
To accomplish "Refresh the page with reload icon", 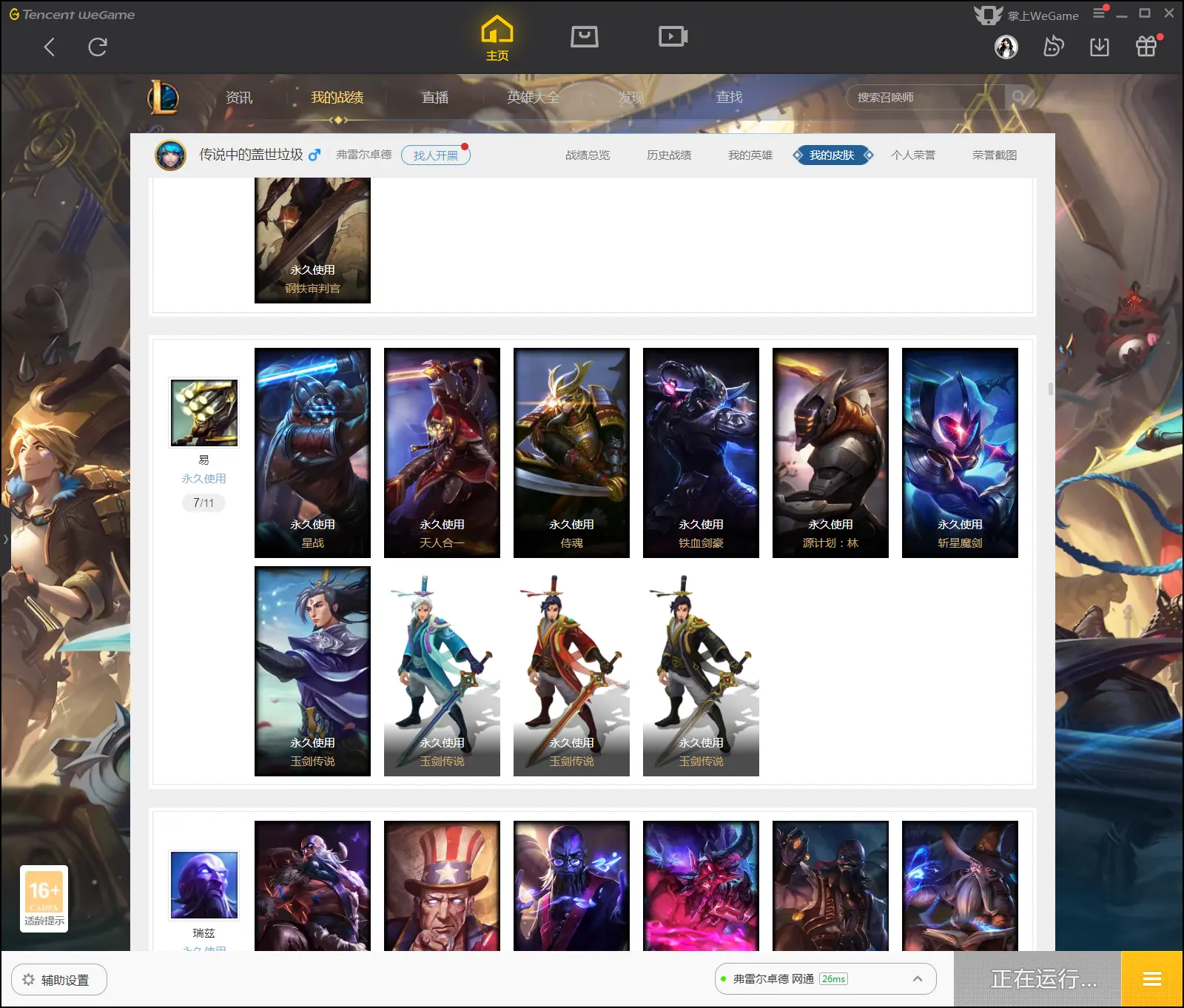I will [98, 47].
